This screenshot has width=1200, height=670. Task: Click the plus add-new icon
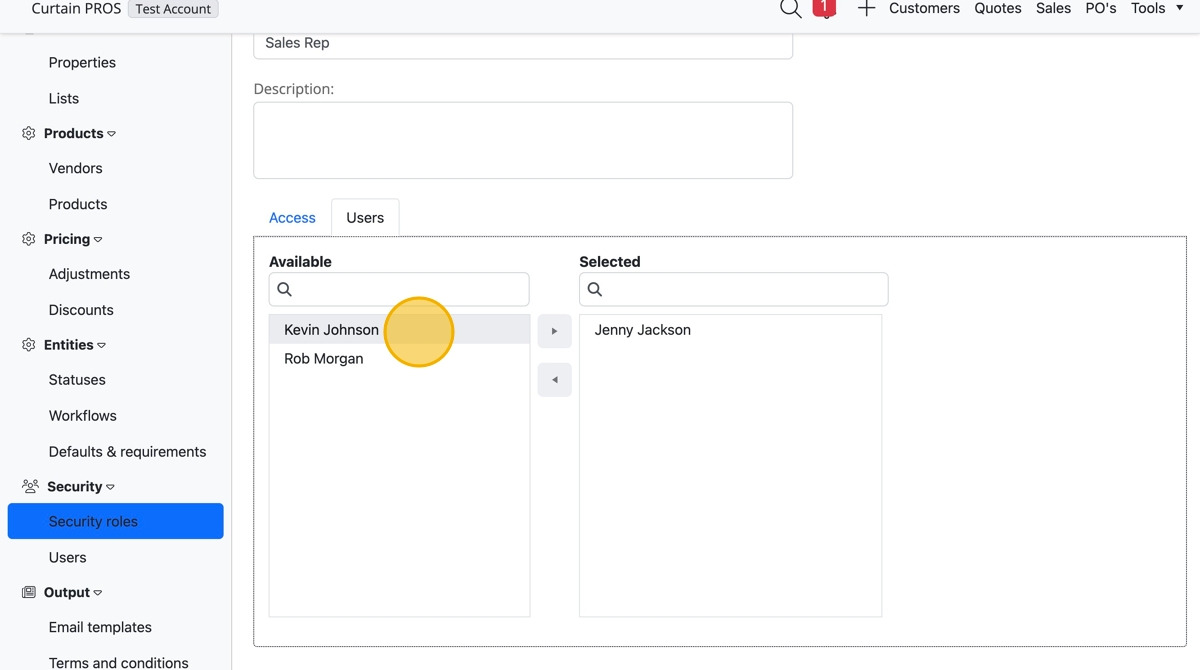click(866, 9)
